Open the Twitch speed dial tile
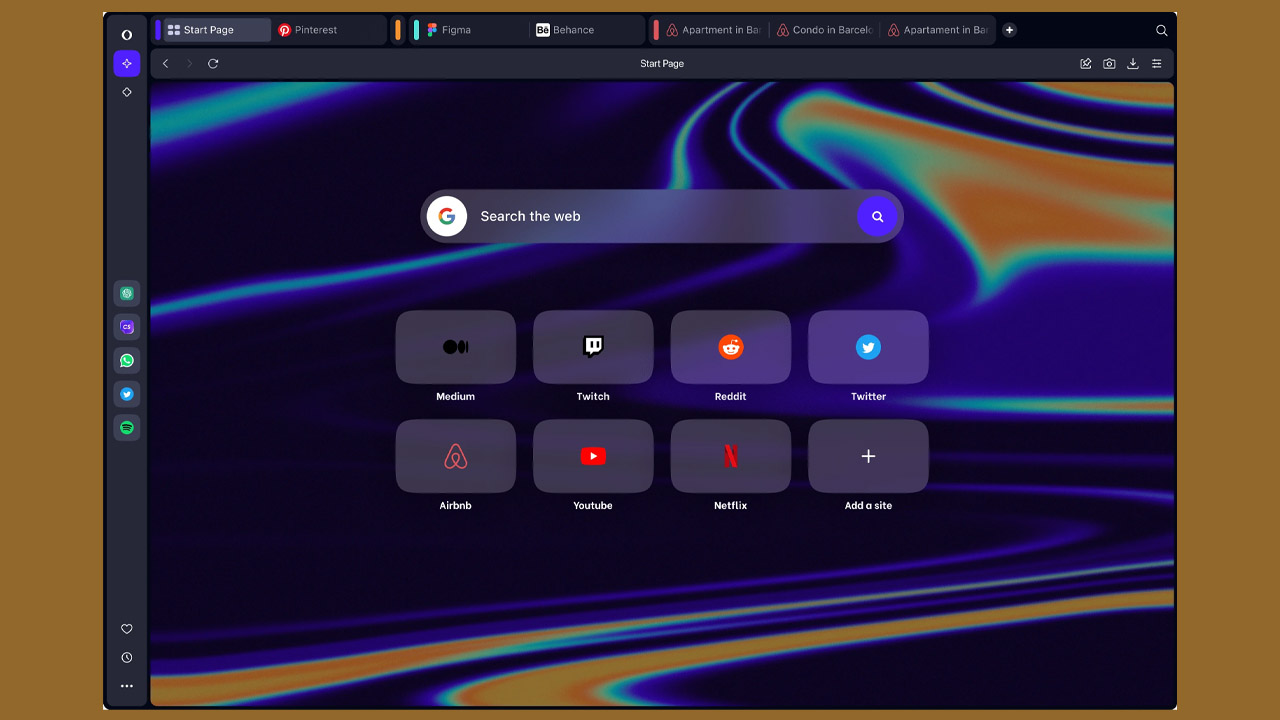This screenshot has height=720, width=1280. tap(593, 347)
